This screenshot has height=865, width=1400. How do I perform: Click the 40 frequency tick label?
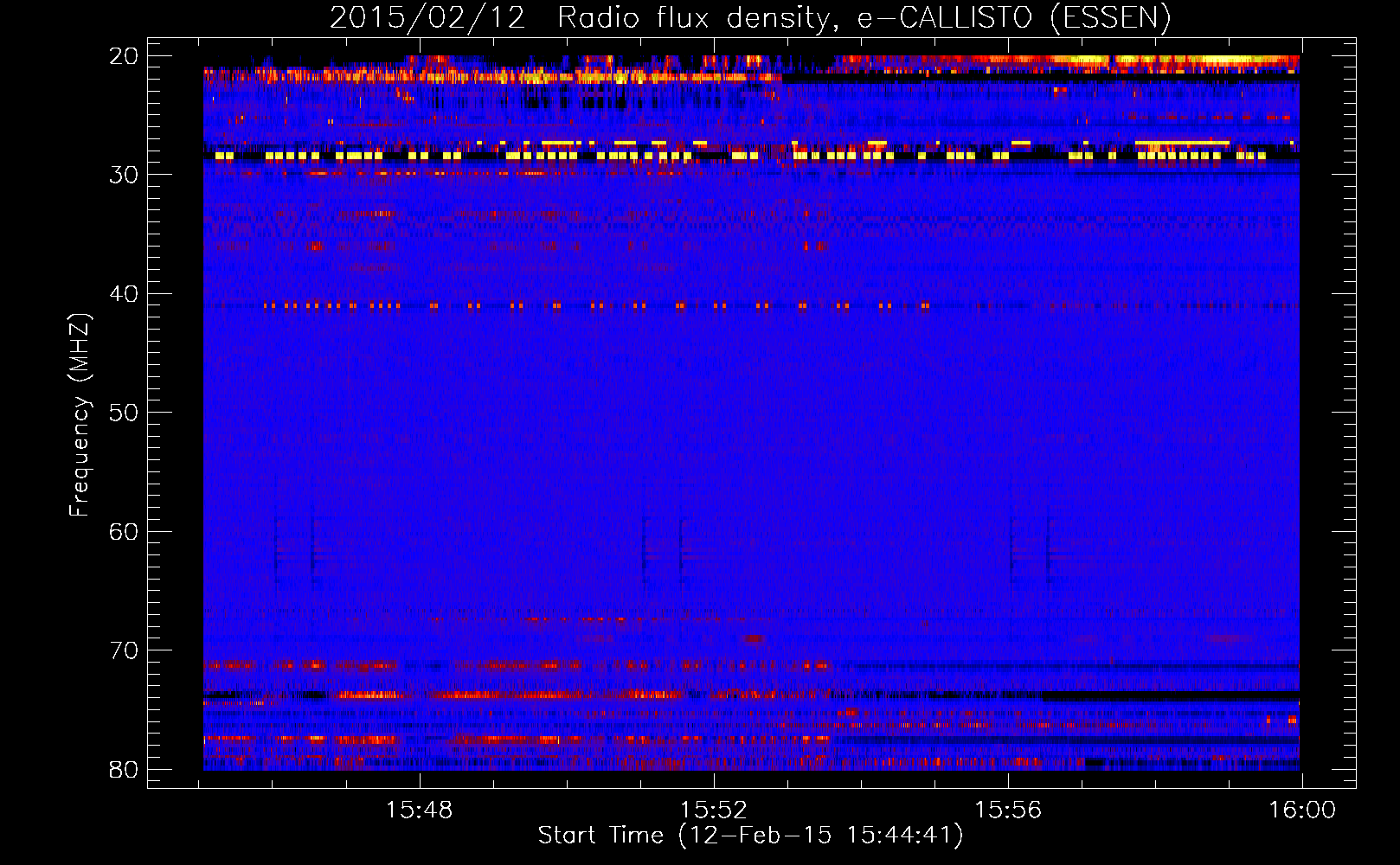(x=124, y=294)
